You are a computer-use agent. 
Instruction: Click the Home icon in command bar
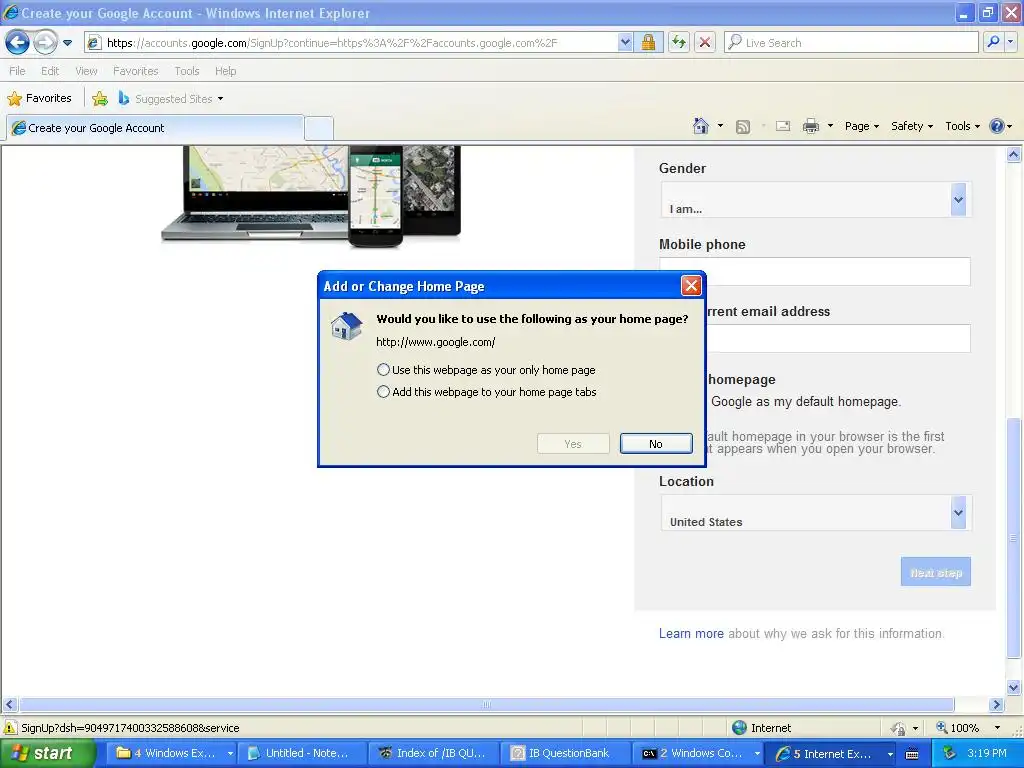(x=701, y=126)
